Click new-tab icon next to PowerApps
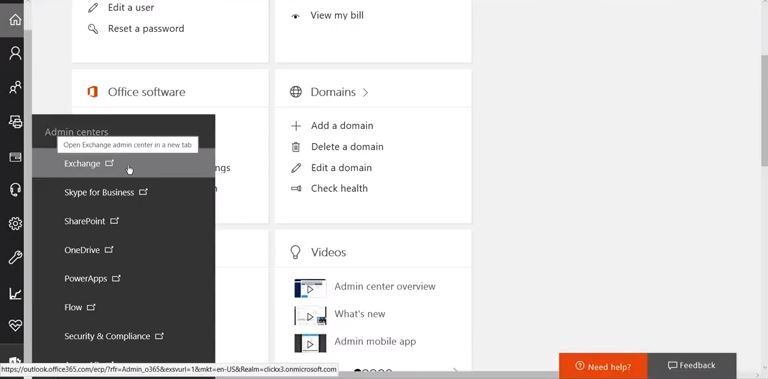Image resolution: width=768 pixels, height=379 pixels. pyautogui.click(x=116, y=278)
